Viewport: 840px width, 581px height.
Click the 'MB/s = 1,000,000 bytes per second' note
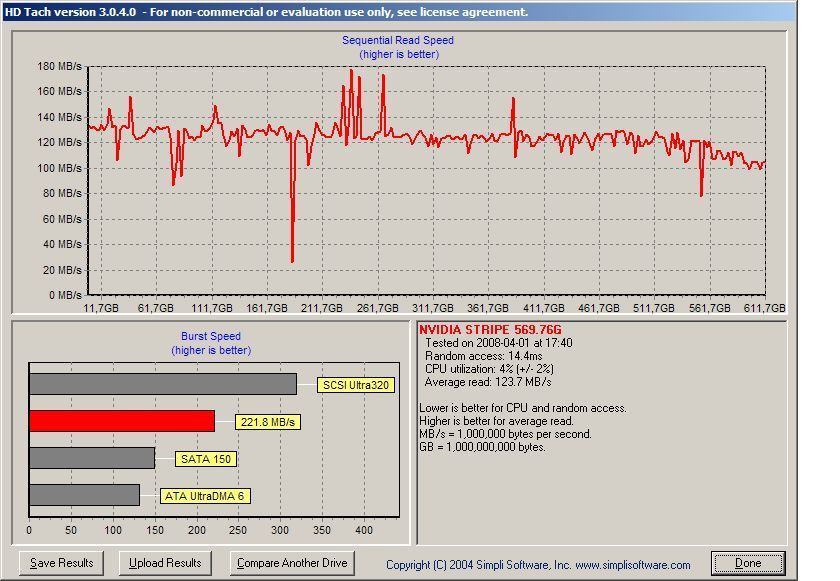505,434
